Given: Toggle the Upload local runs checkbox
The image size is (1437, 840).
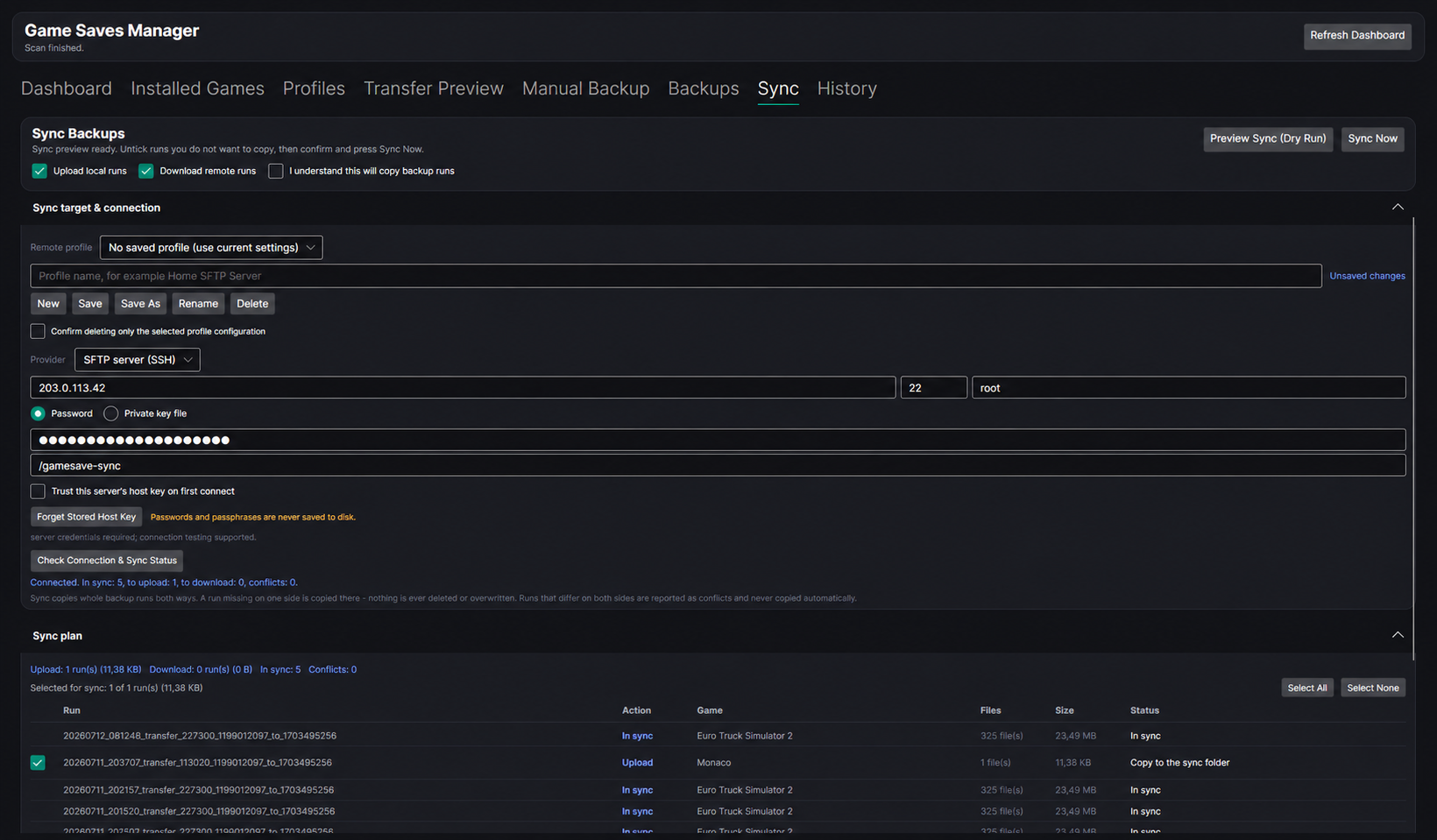Looking at the screenshot, I should [x=39, y=171].
